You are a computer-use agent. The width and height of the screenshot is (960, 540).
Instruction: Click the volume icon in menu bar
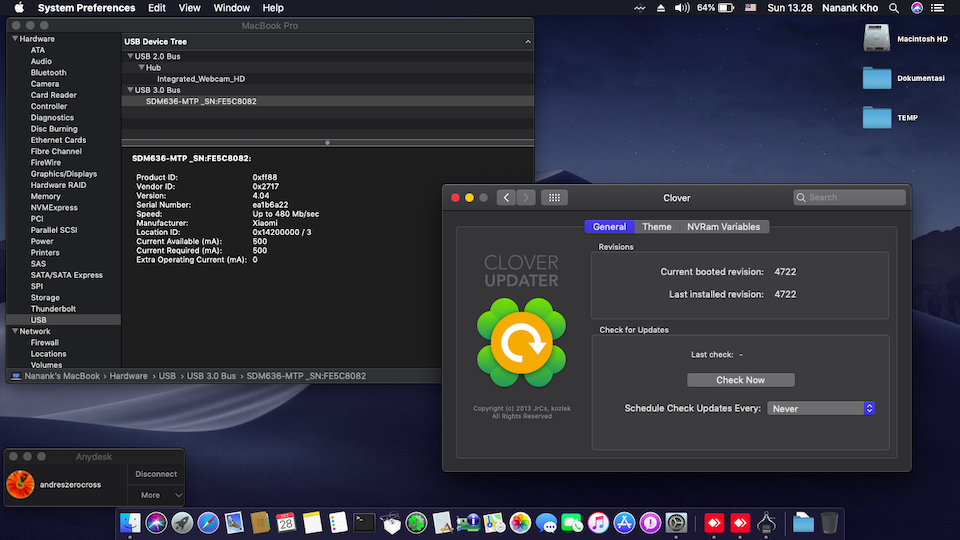[x=681, y=8]
